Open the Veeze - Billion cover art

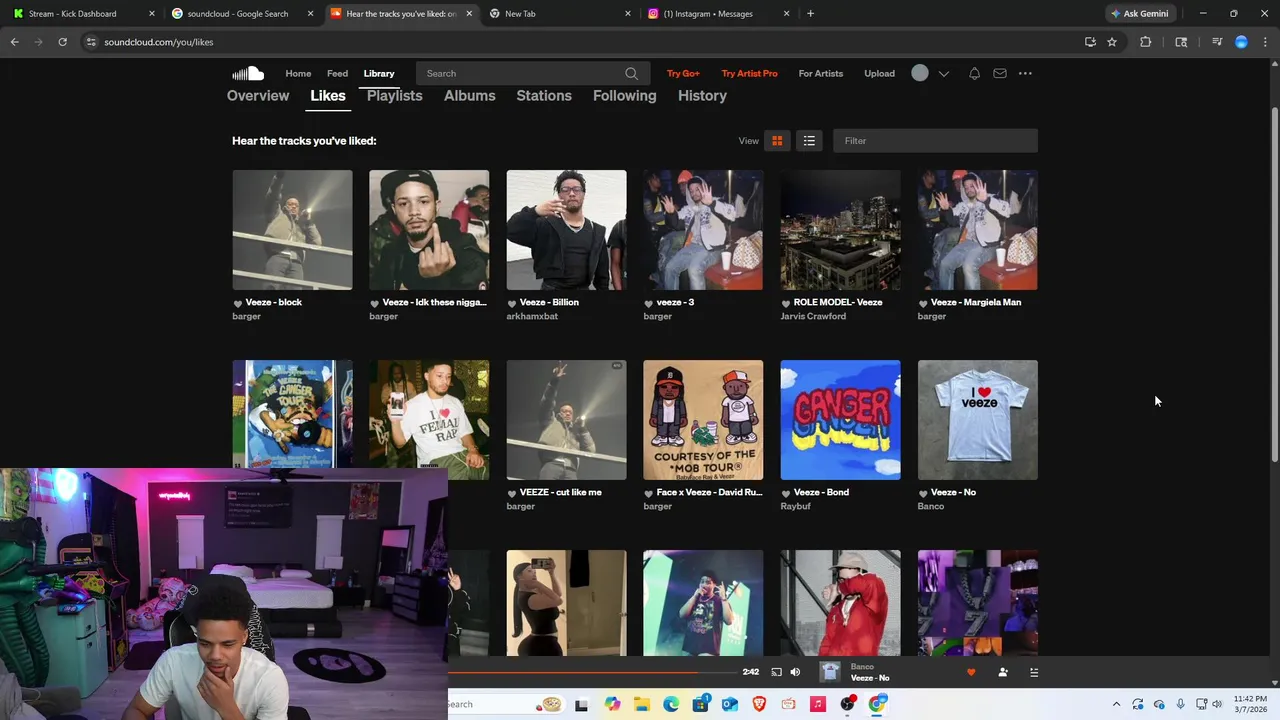[566, 230]
